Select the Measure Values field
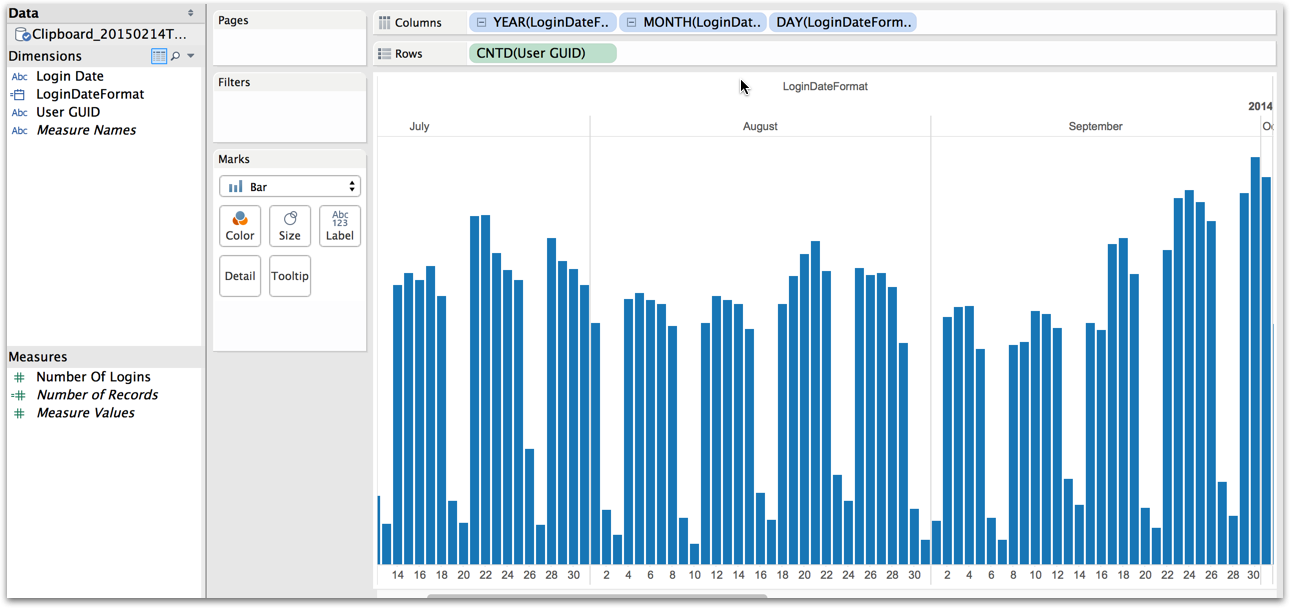 [85, 413]
